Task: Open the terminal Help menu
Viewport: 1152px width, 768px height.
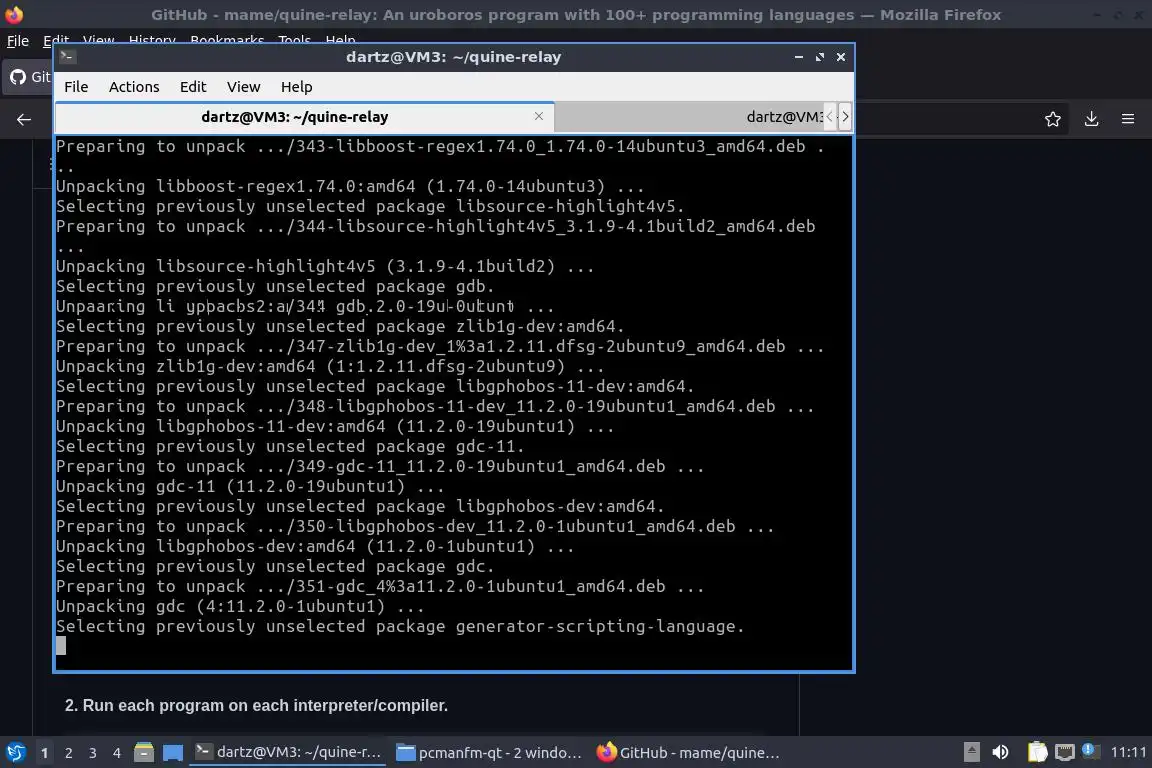Action: click(x=297, y=87)
